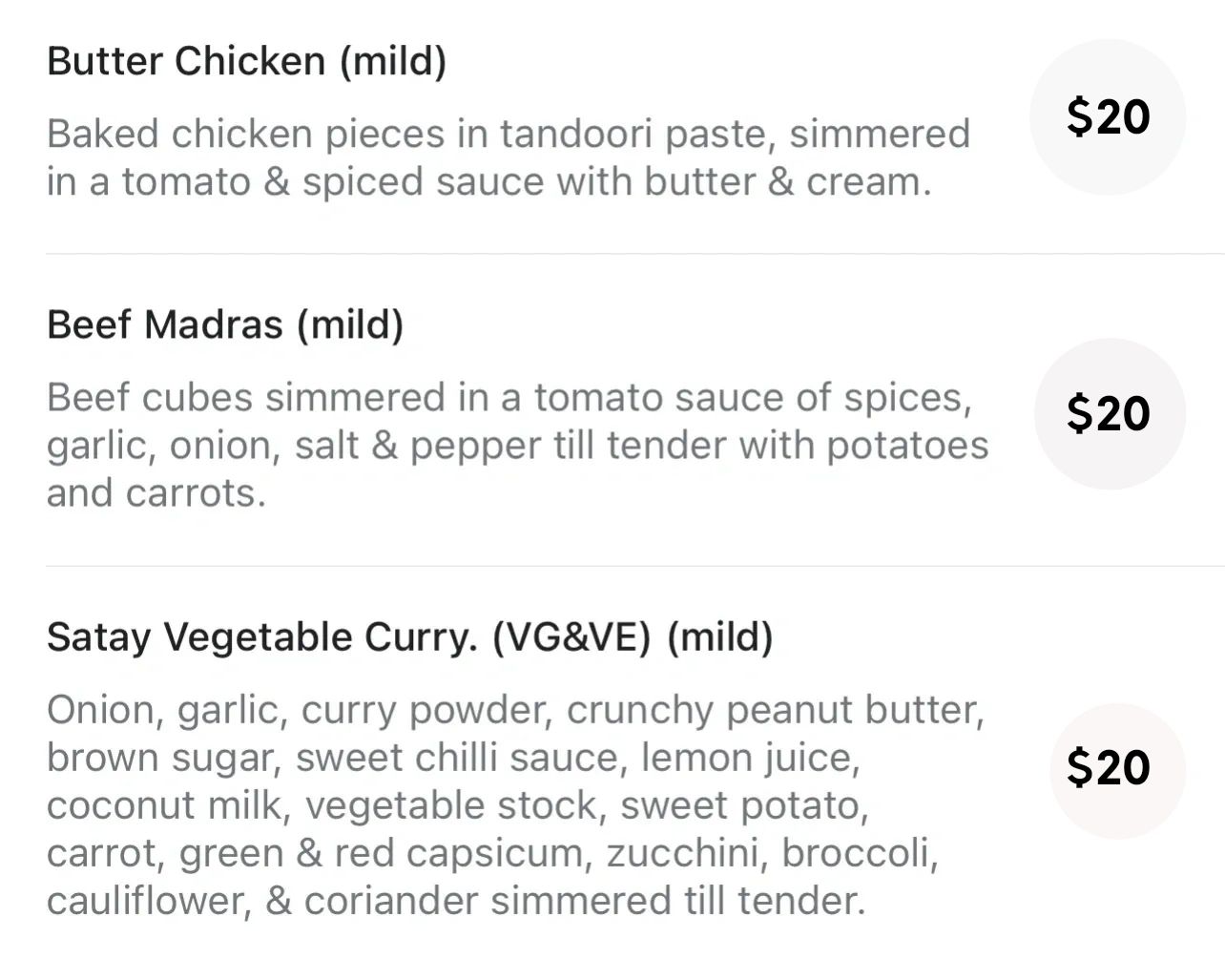The height and width of the screenshot is (980, 1225).
Task: Click the (mild) label beside Butter Chicken
Action: coord(393,62)
